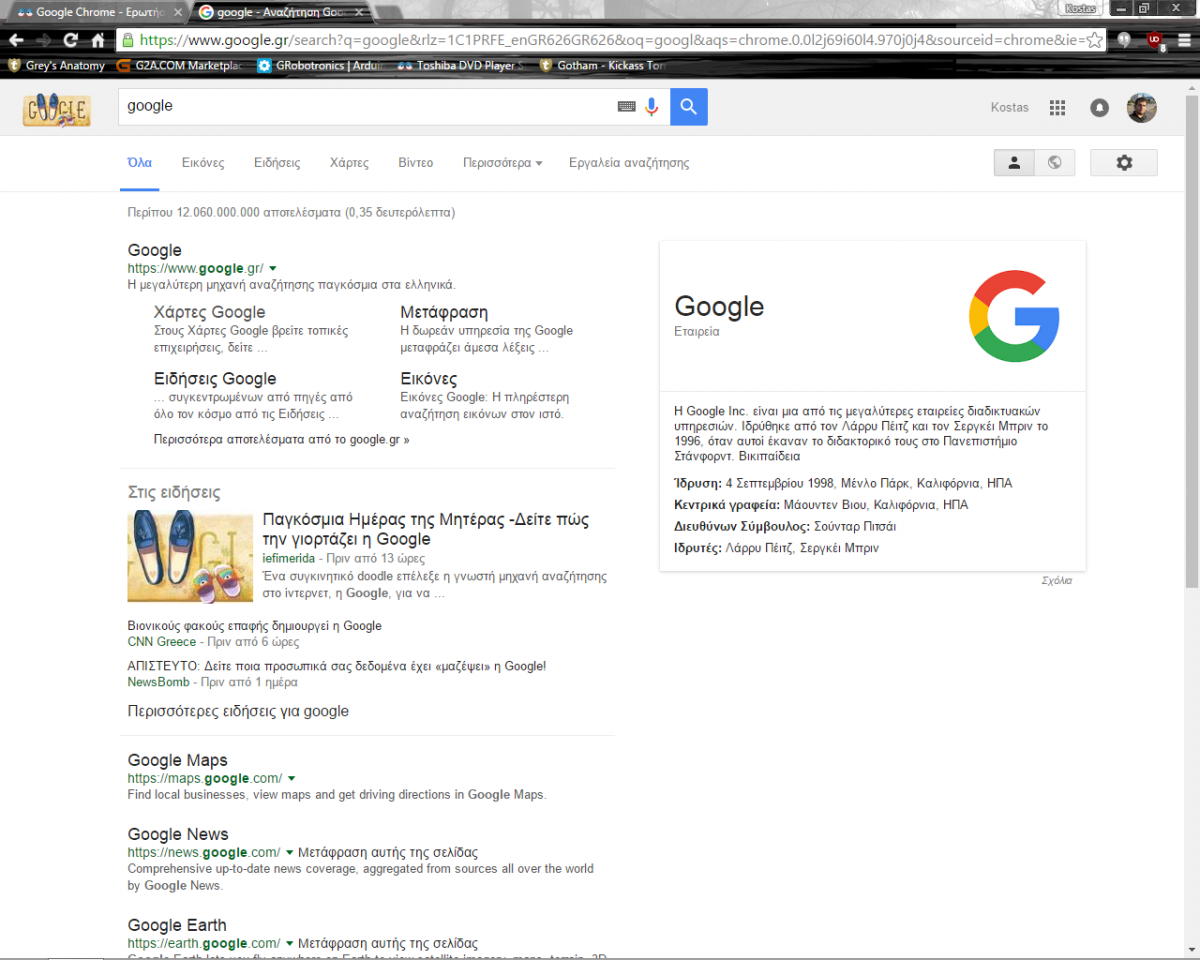This screenshot has height=960, width=1200.
Task: Open the Εικόνες sitelink
Action: [429, 379]
